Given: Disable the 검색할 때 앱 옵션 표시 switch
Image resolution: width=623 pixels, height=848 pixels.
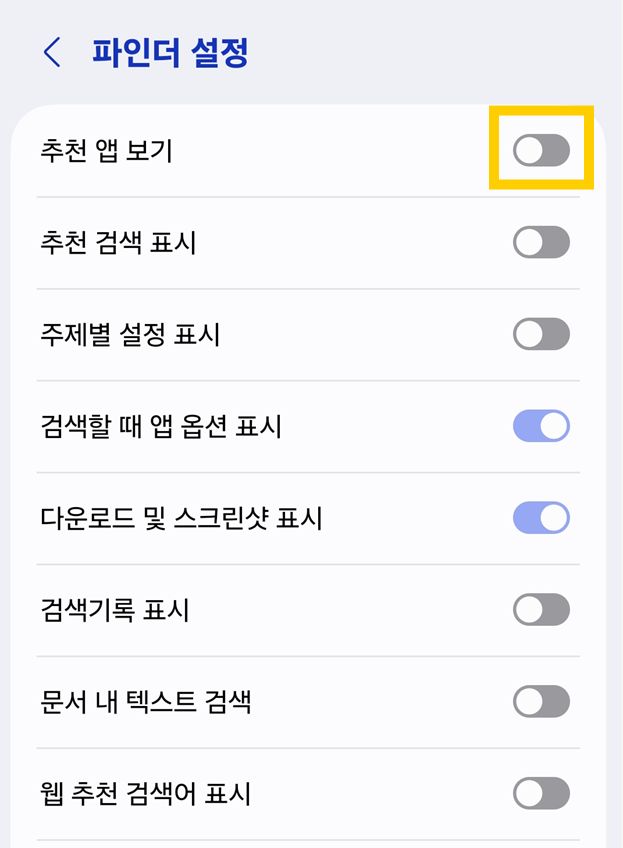Looking at the screenshot, I should tap(540, 426).
